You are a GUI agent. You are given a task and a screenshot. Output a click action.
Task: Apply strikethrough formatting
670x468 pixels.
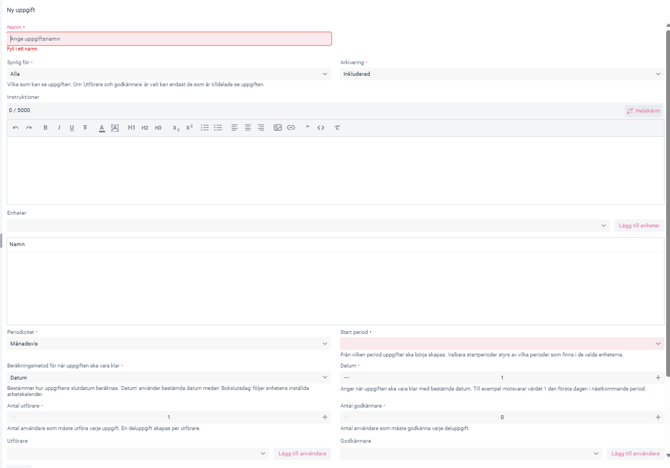pyautogui.click(x=85, y=128)
